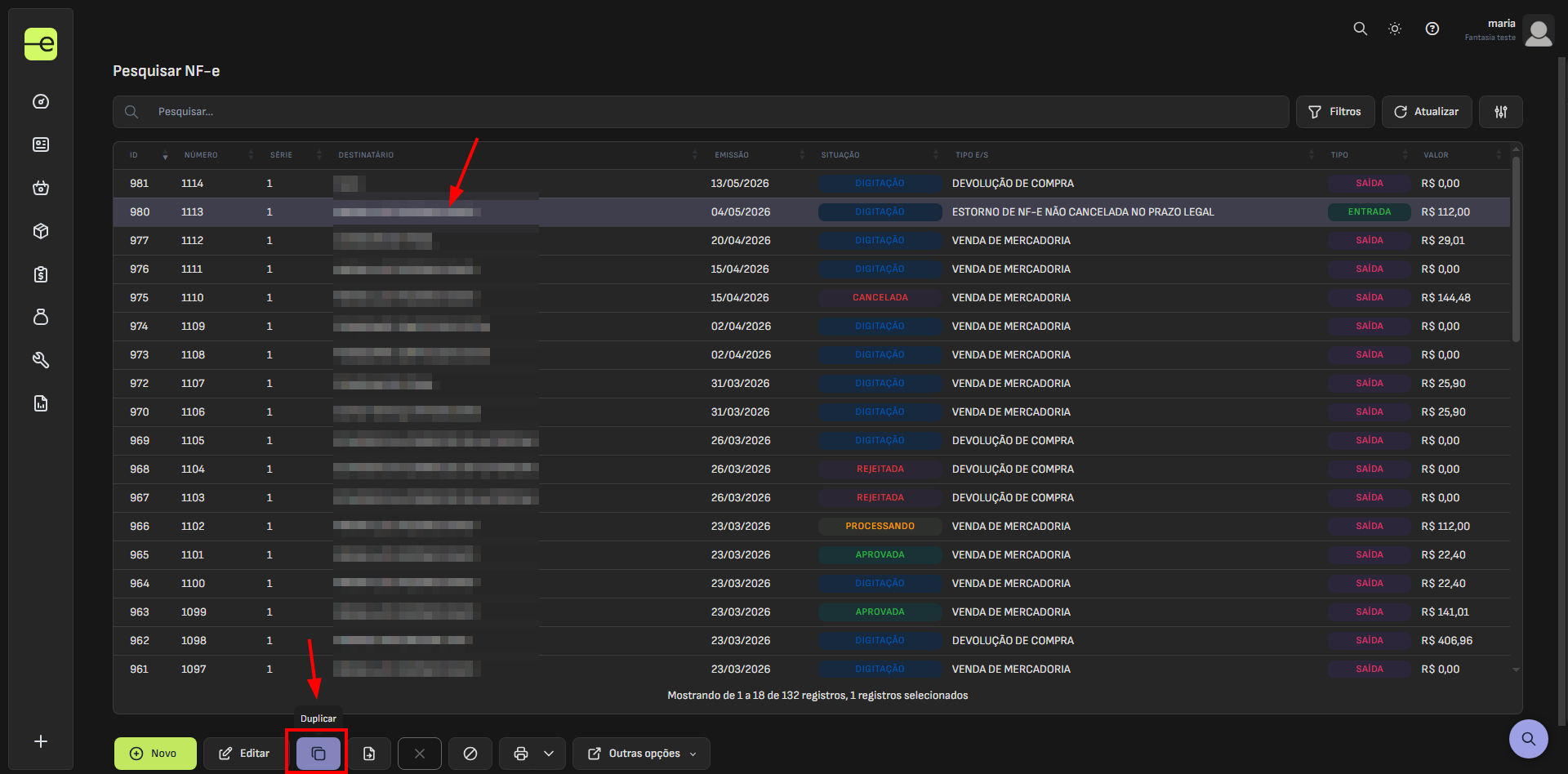Open the products box icon in the sidebar
The width and height of the screenshot is (1568, 774).
tap(41, 231)
